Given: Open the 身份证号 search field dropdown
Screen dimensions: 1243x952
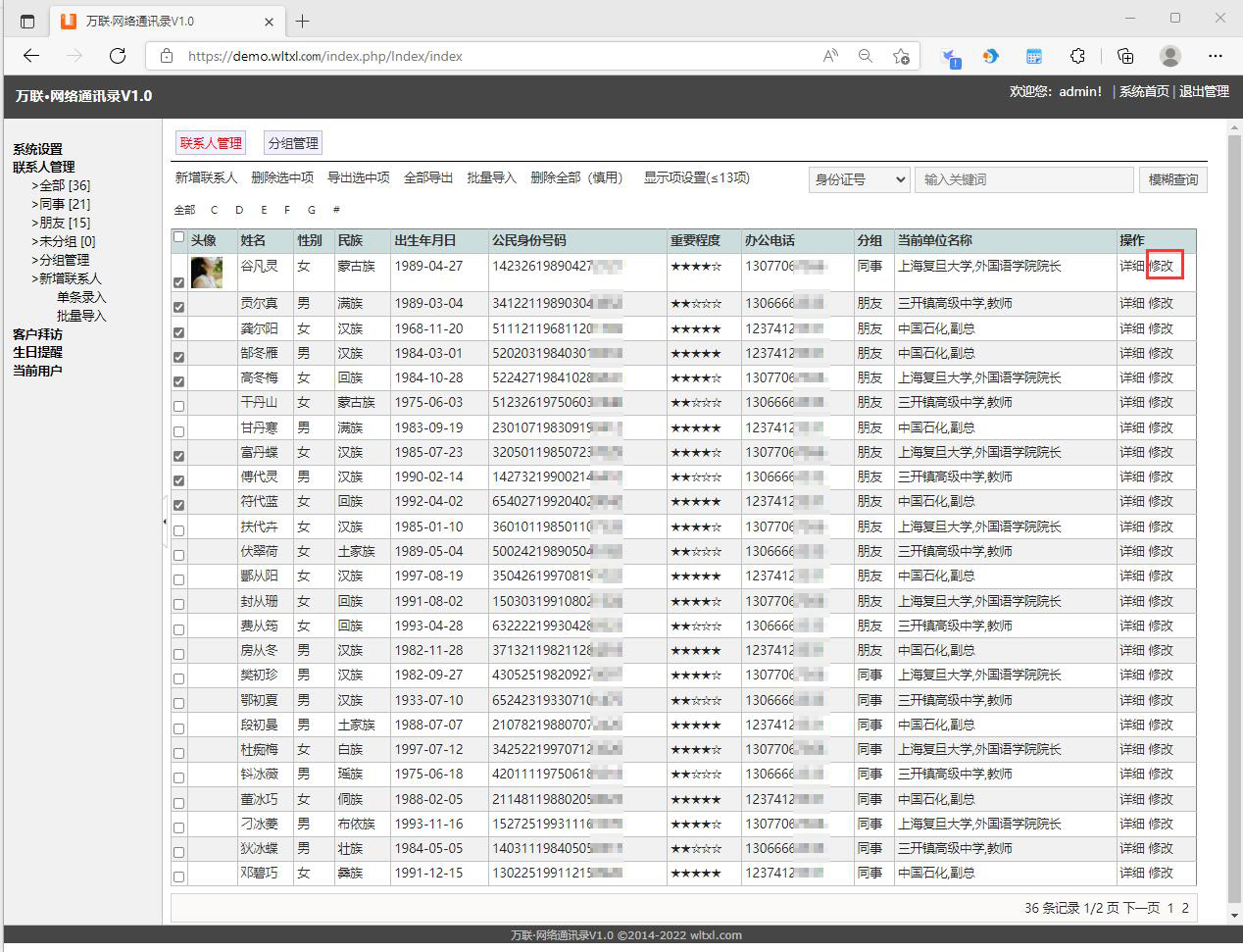Looking at the screenshot, I should tap(860, 179).
